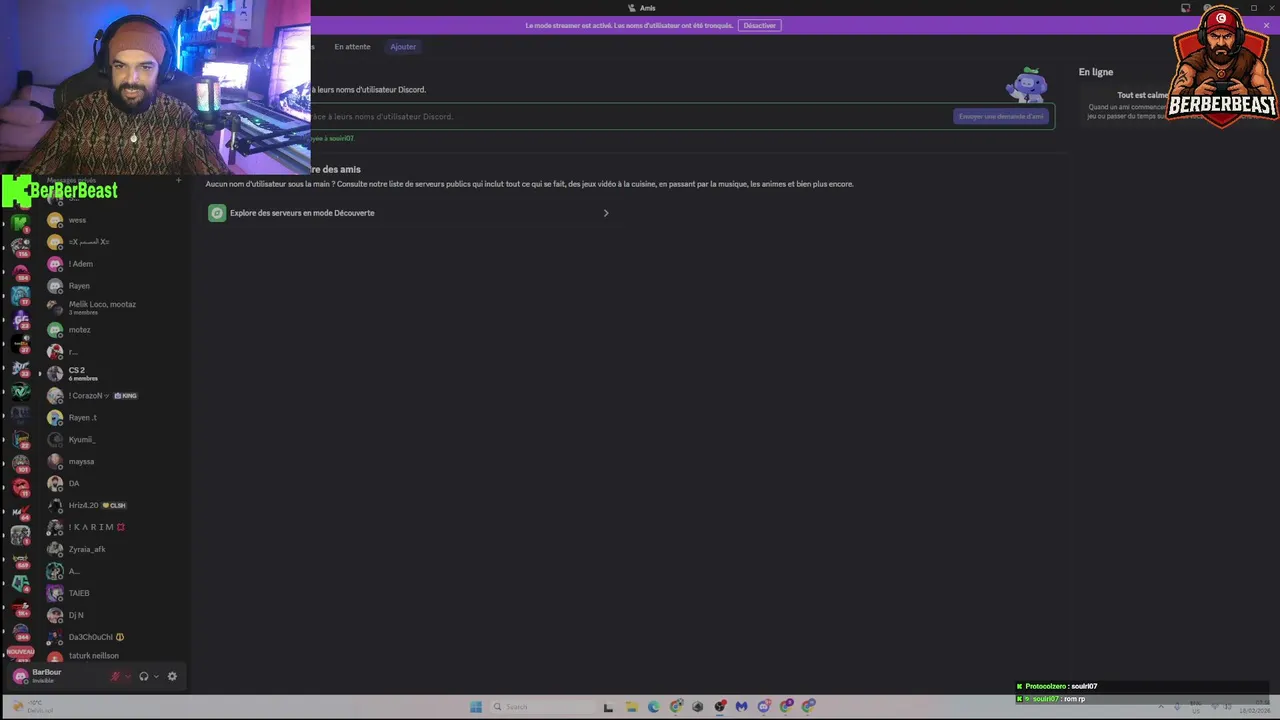The height and width of the screenshot is (720, 1280).
Task: Click ! Adem's pink Discord avatar
Action: (55, 264)
